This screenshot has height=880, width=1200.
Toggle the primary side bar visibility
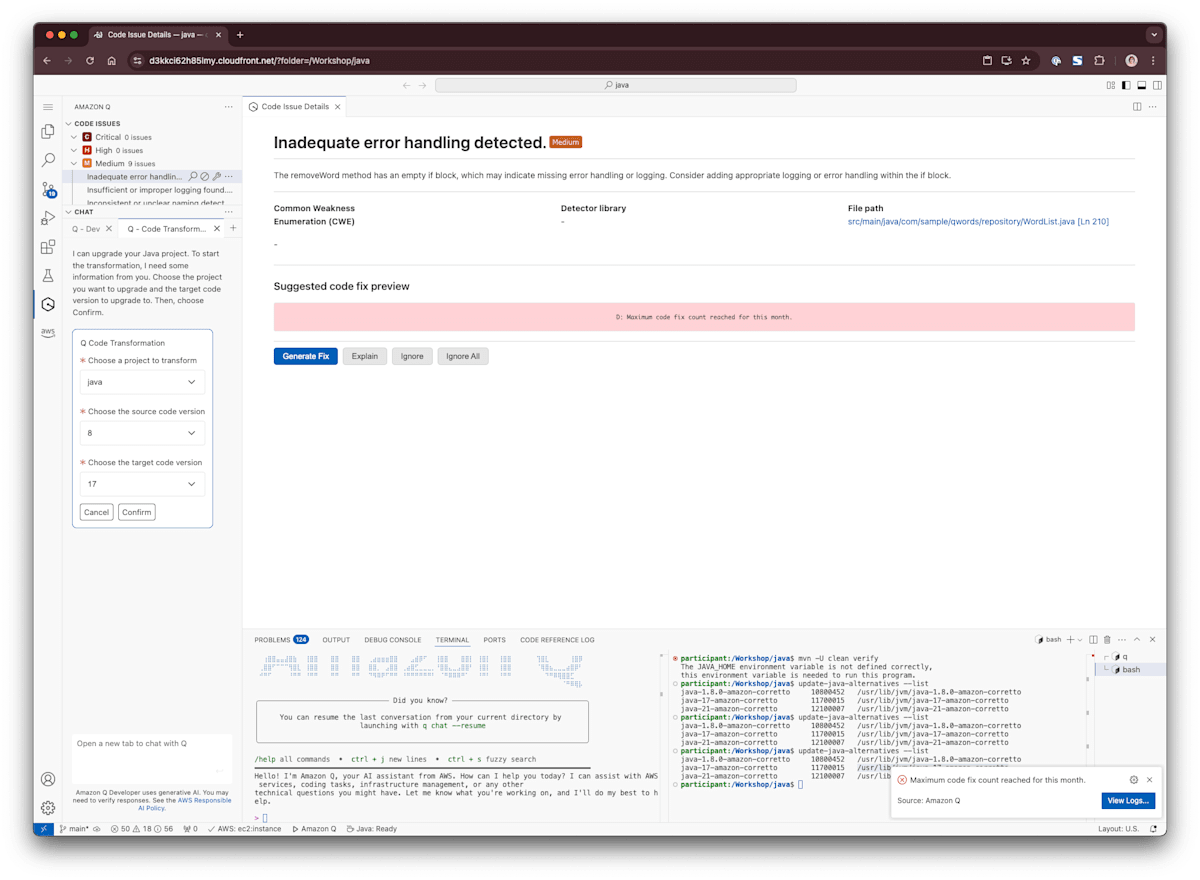pos(1126,86)
